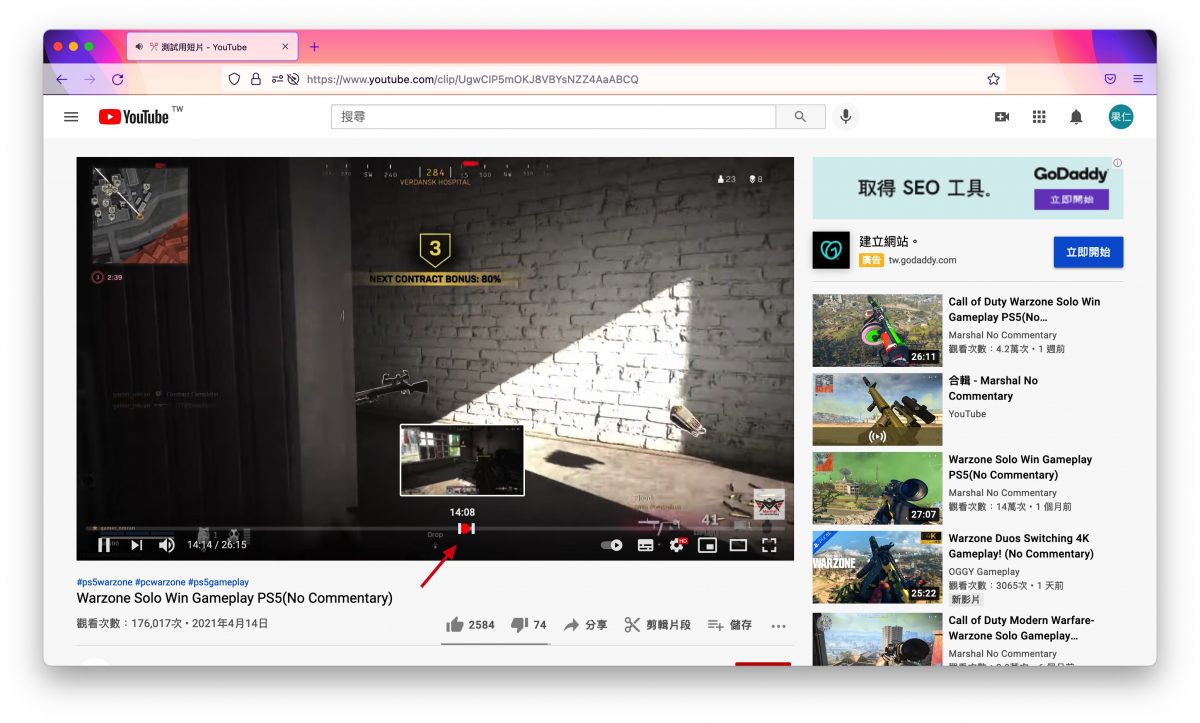
Task: Open a new browser tab with plus
Action: [x=314, y=47]
